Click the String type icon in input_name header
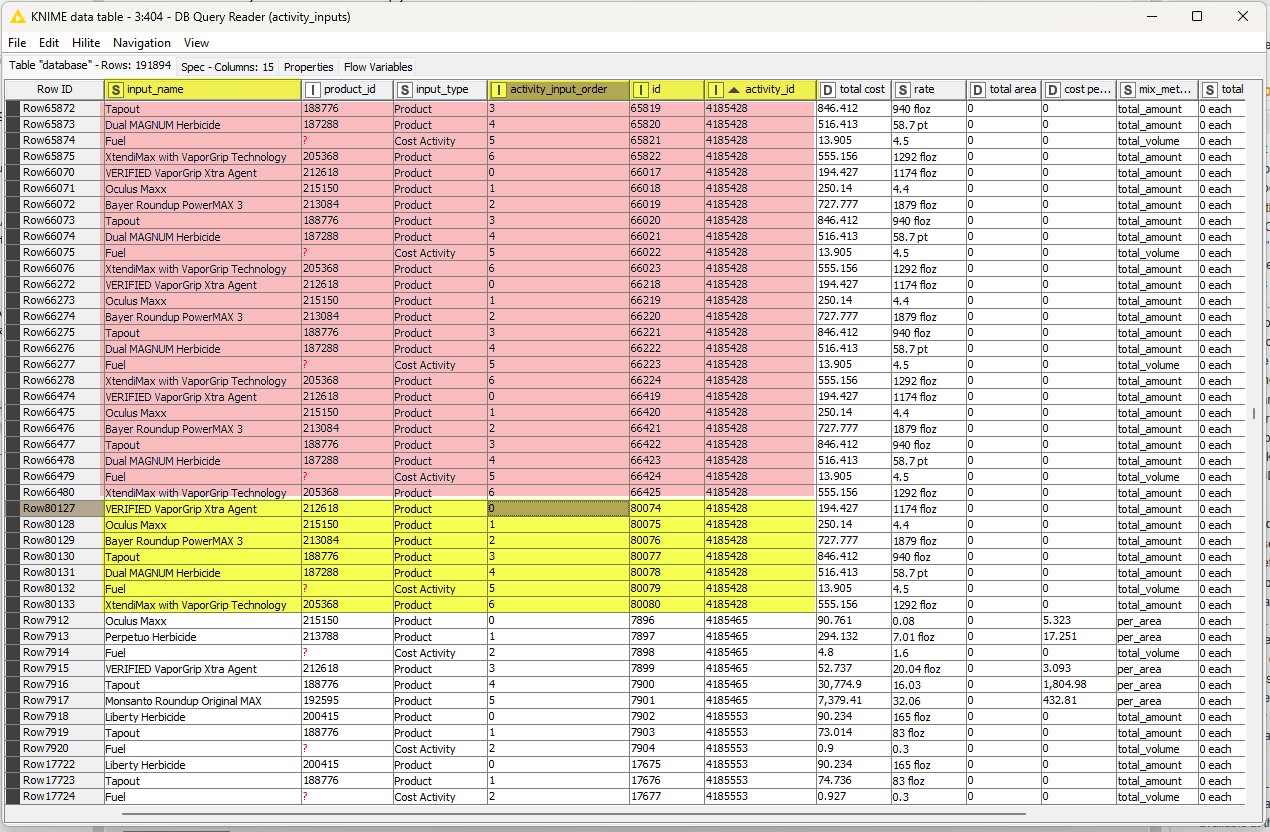This screenshot has height=832, width=1270. [116, 90]
